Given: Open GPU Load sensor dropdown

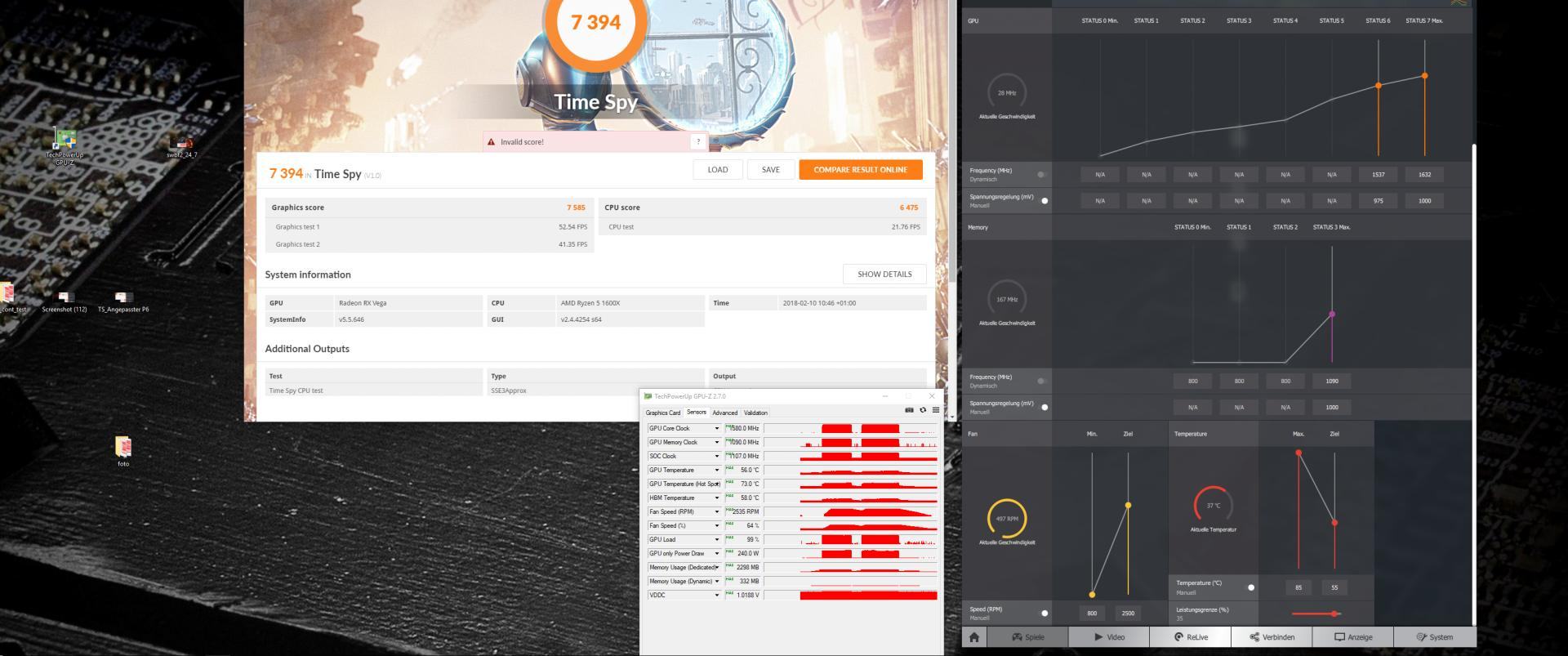Looking at the screenshot, I should 717,540.
